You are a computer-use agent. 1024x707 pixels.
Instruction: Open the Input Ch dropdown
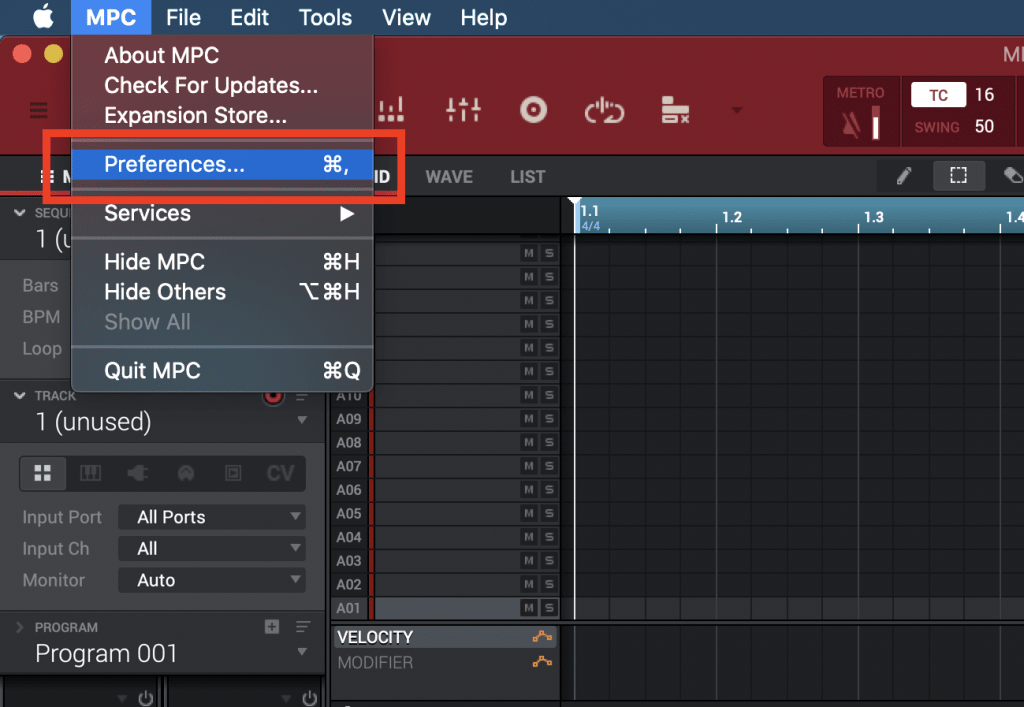click(x=212, y=548)
